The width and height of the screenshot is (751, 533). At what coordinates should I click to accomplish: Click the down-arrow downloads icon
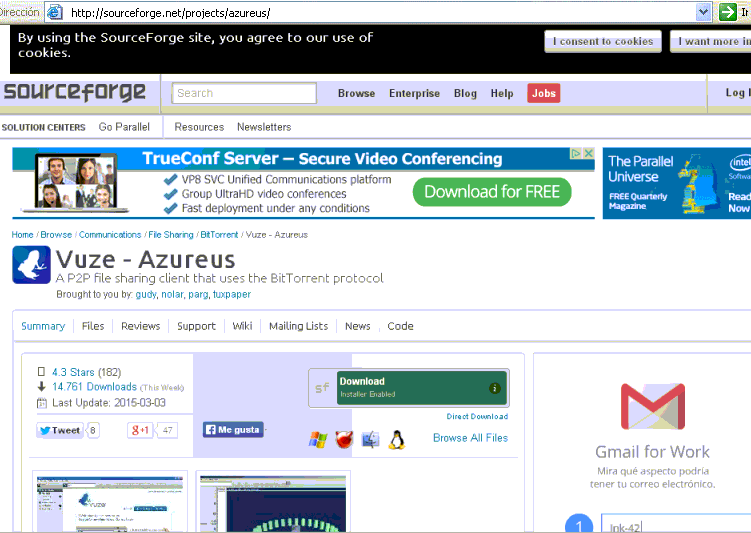(42, 386)
